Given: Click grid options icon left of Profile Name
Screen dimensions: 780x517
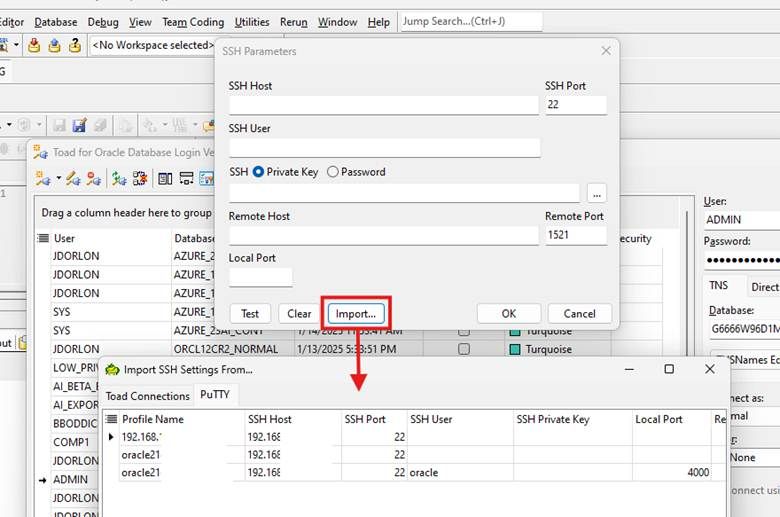Looking at the screenshot, I should 111,419.
